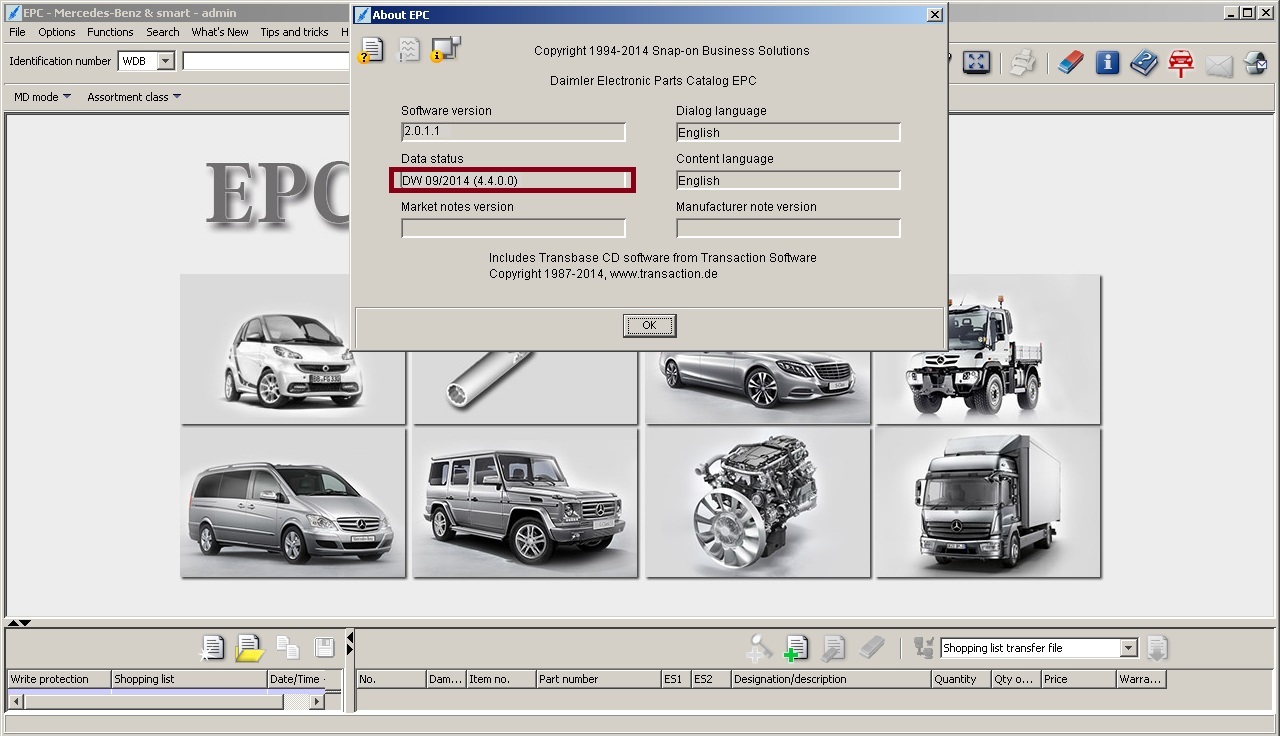
Task: Select the engine thumbnail
Action: click(757, 503)
